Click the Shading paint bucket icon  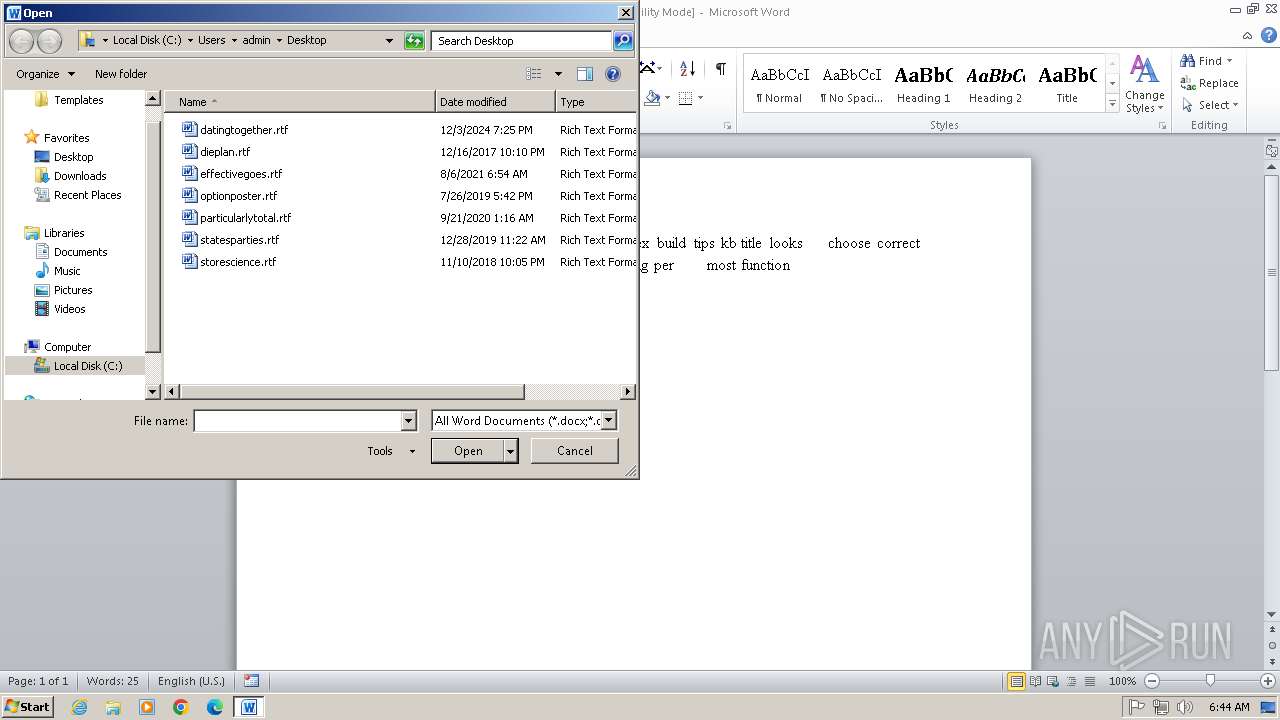652,98
